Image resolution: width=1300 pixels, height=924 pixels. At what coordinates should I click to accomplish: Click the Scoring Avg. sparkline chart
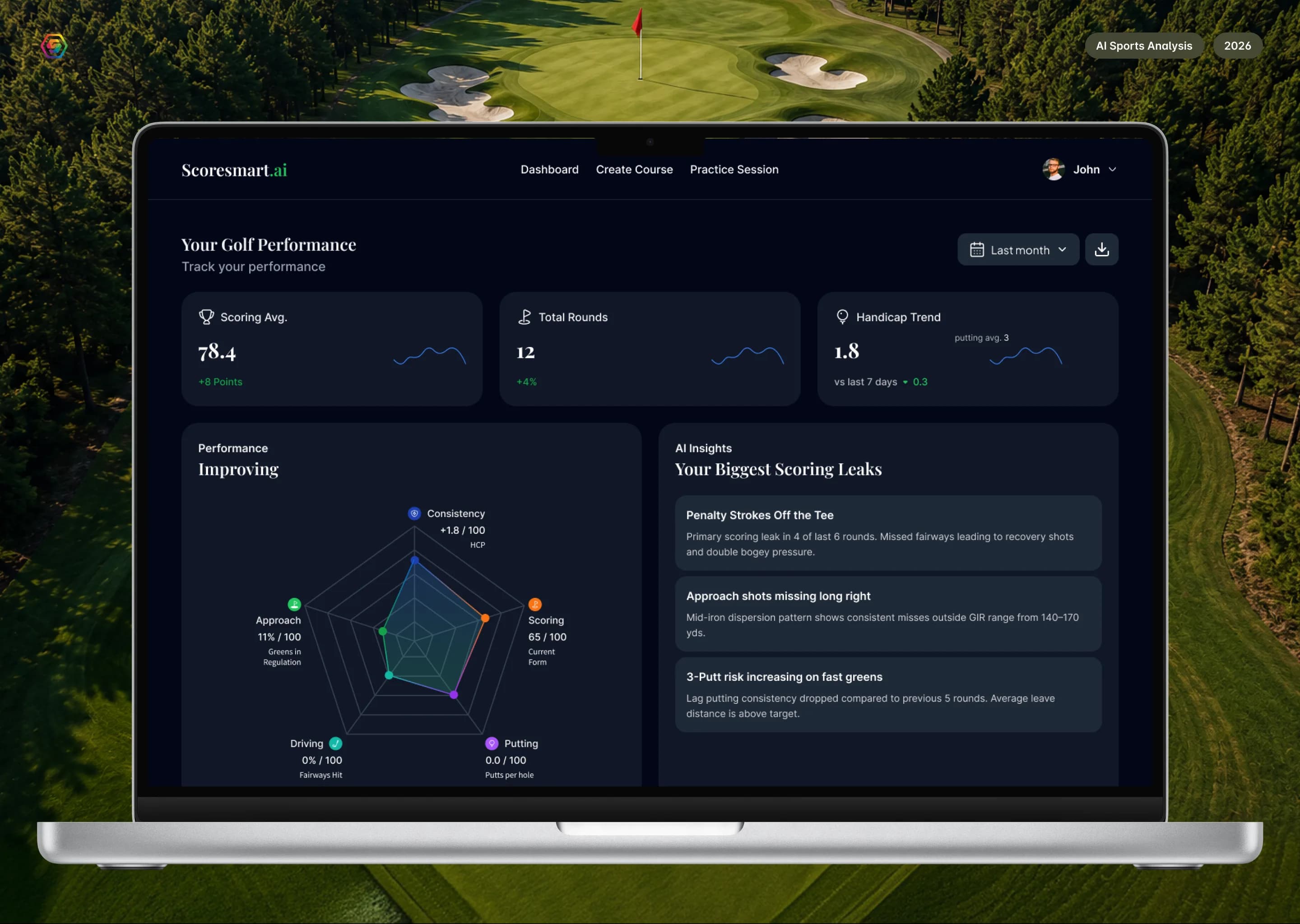coord(430,356)
